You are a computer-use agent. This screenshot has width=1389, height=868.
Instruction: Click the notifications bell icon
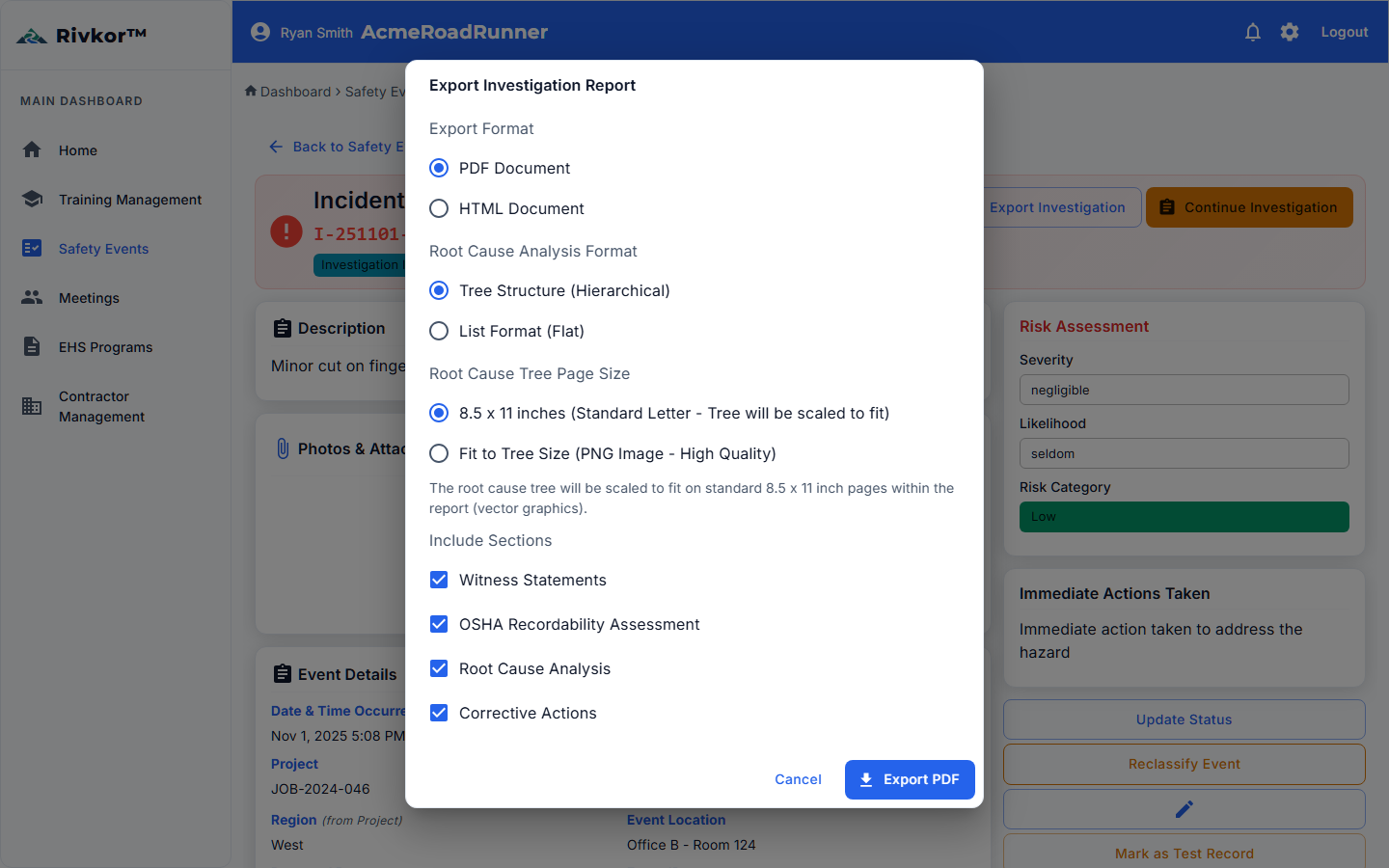pos(1253,32)
